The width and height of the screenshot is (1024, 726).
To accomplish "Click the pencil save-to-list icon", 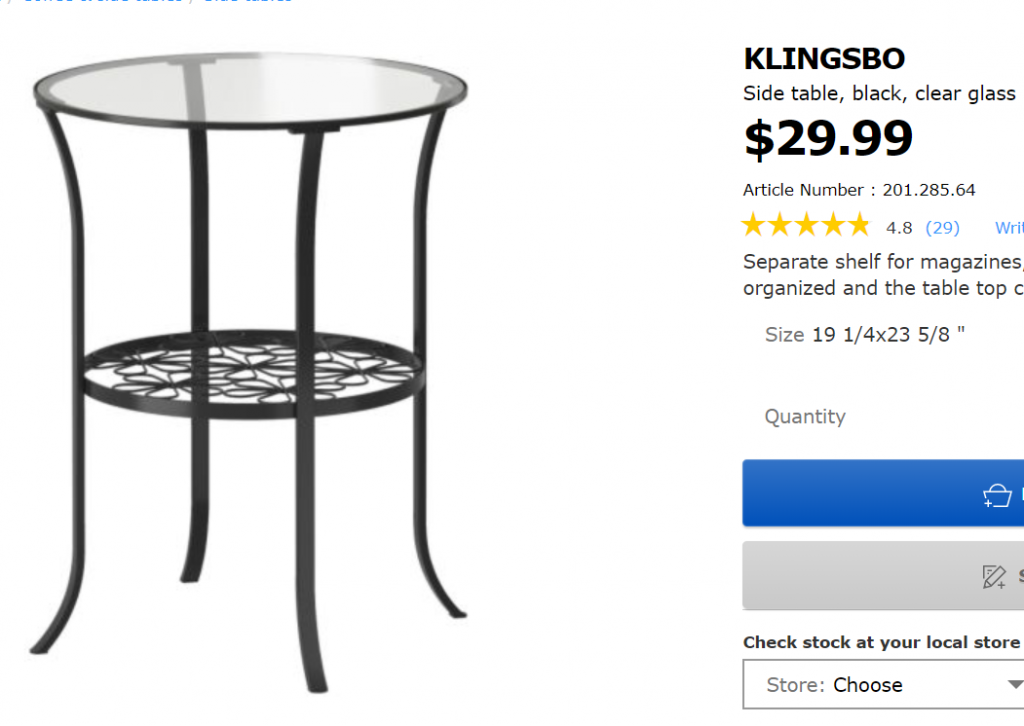I will pyautogui.click(x=994, y=576).
